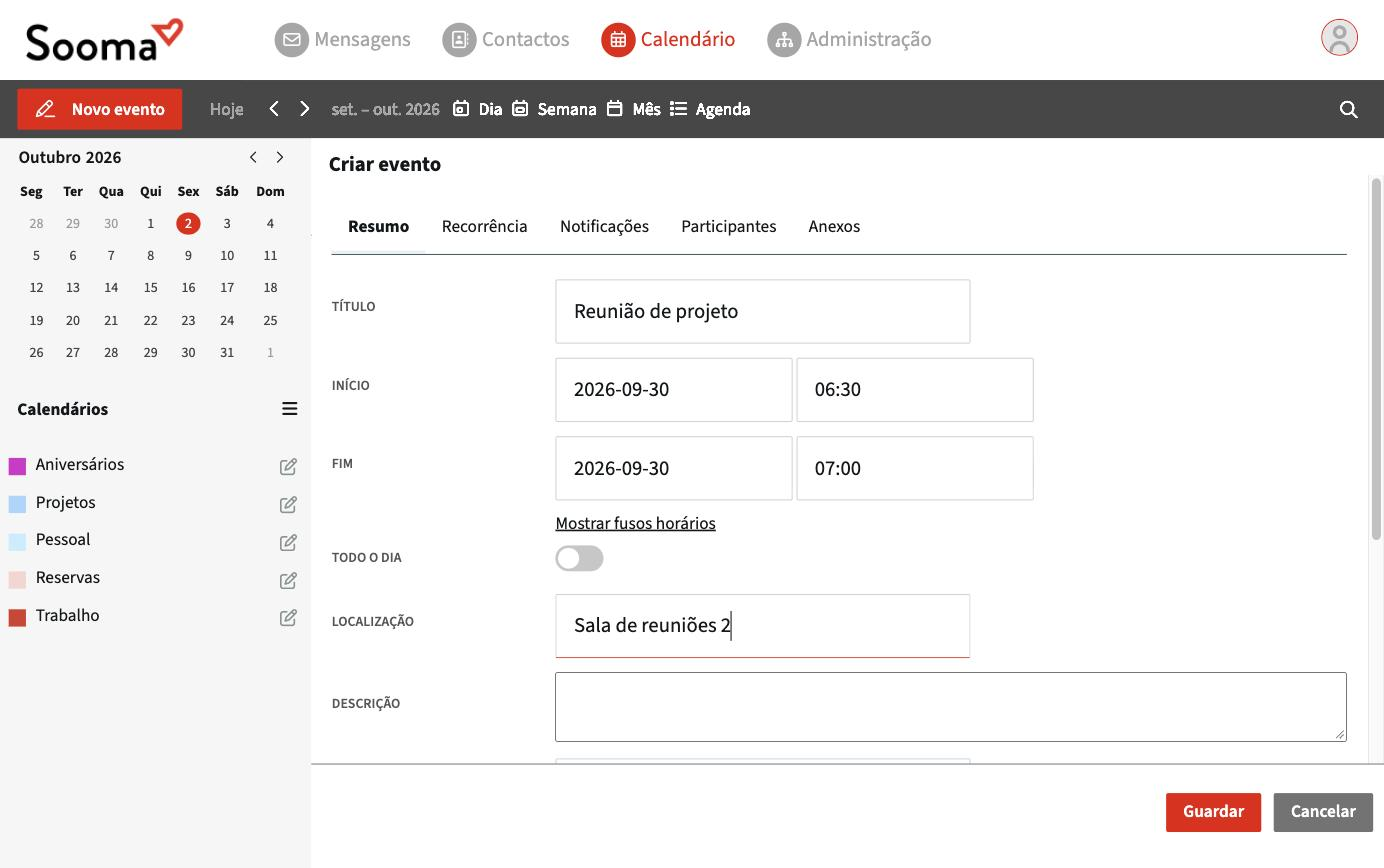Open the Mensagens mail icon

pyautogui.click(x=292, y=40)
